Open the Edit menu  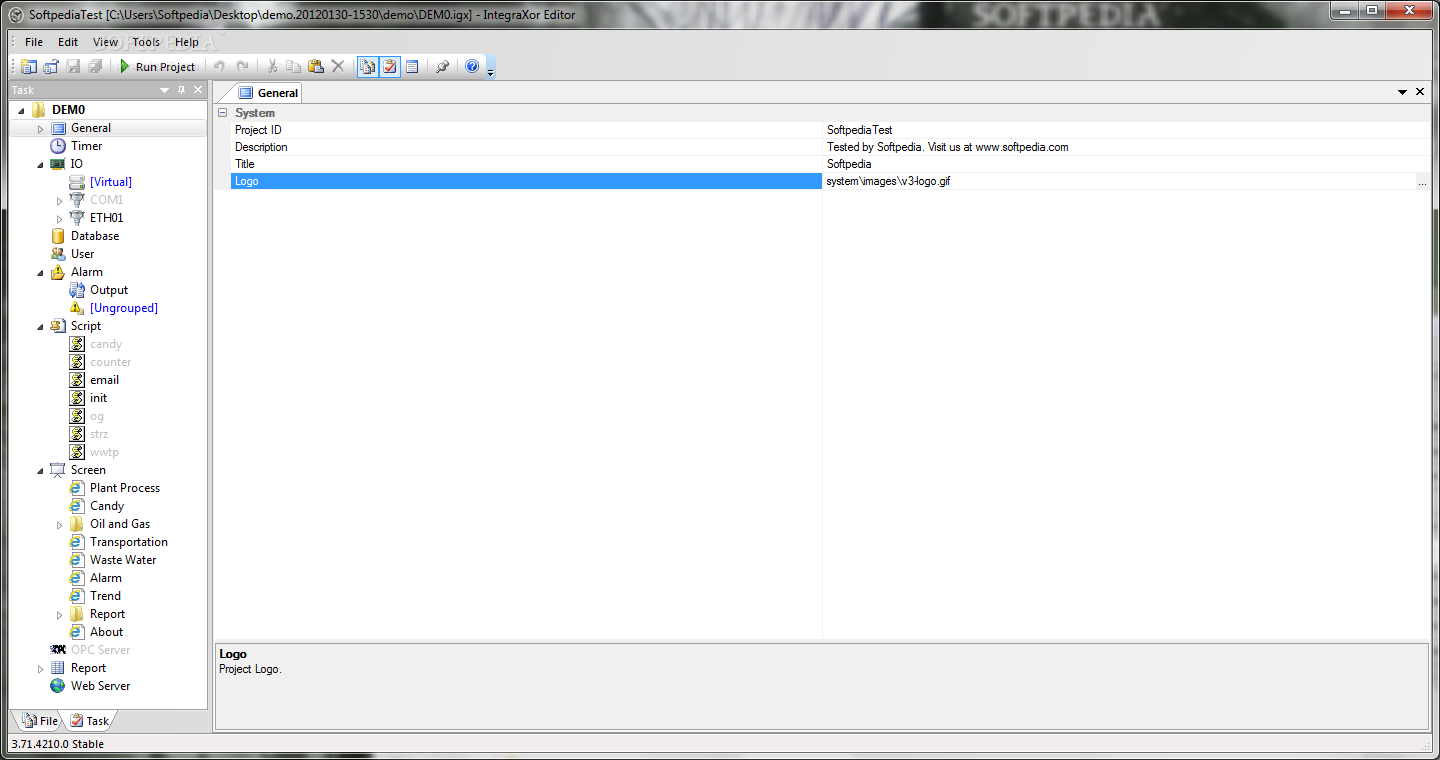coord(68,42)
